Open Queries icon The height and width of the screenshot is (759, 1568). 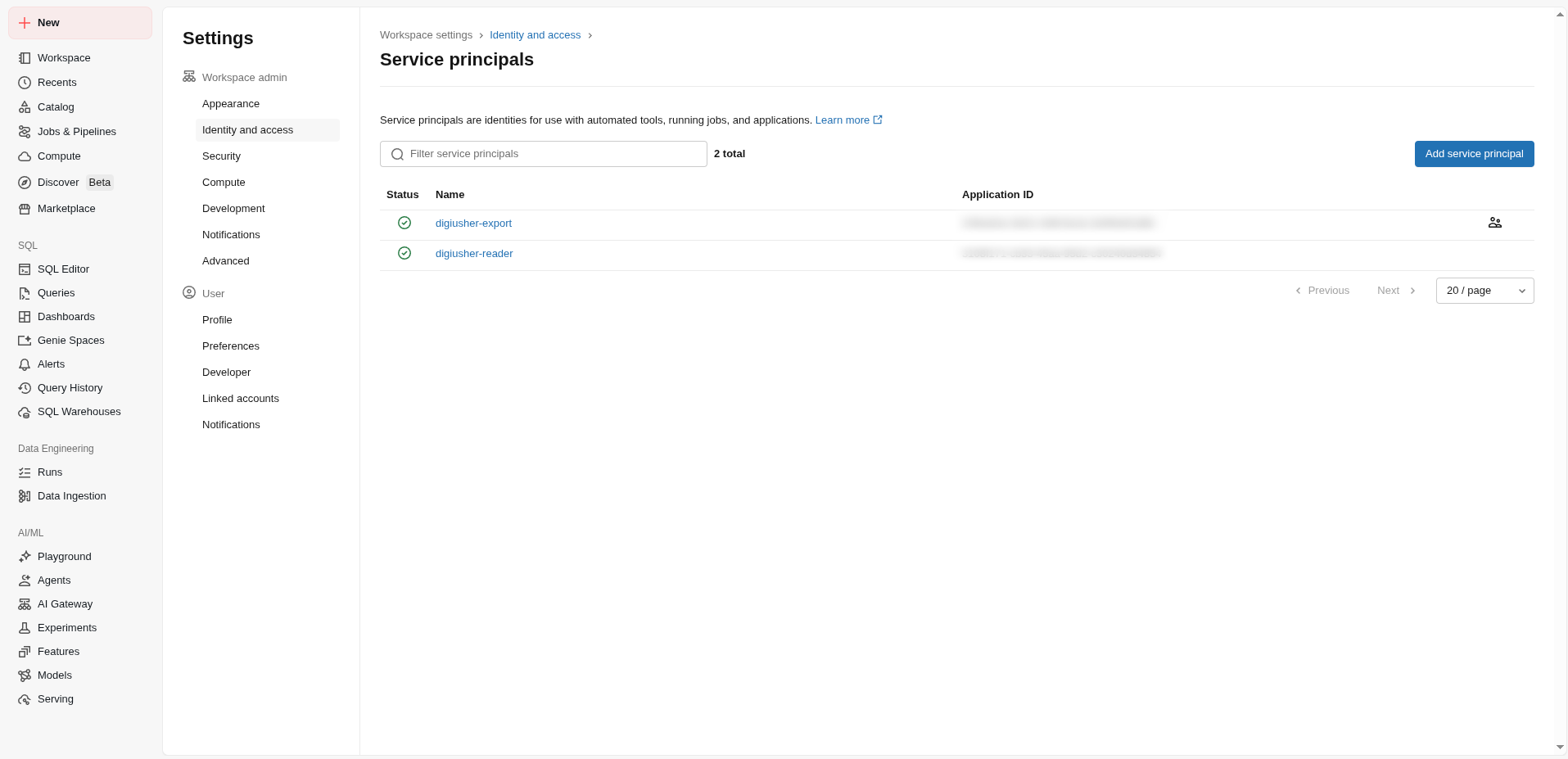(25, 293)
